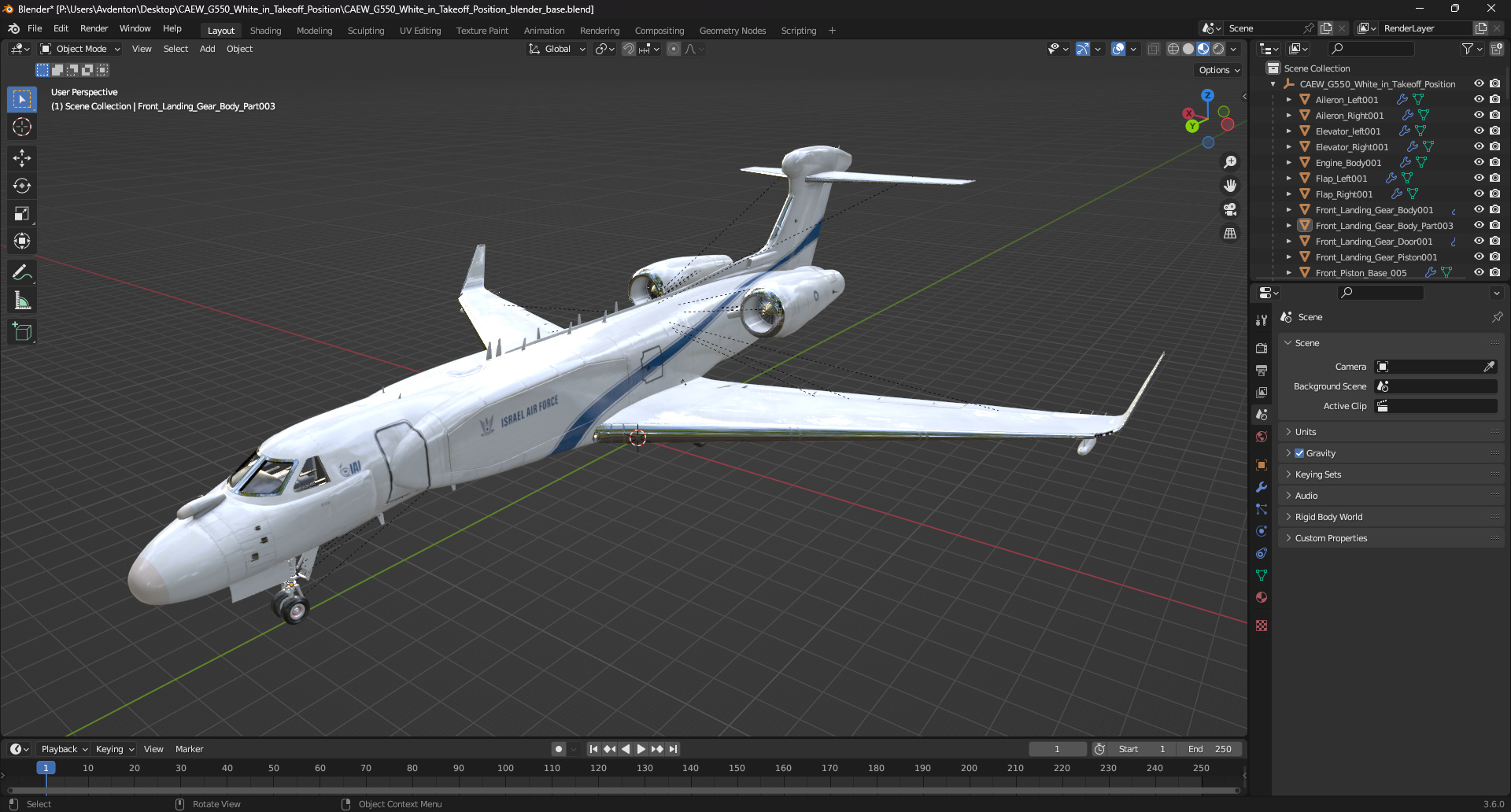
Task: Switch to the Shading workspace tab
Action: click(x=265, y=31)
